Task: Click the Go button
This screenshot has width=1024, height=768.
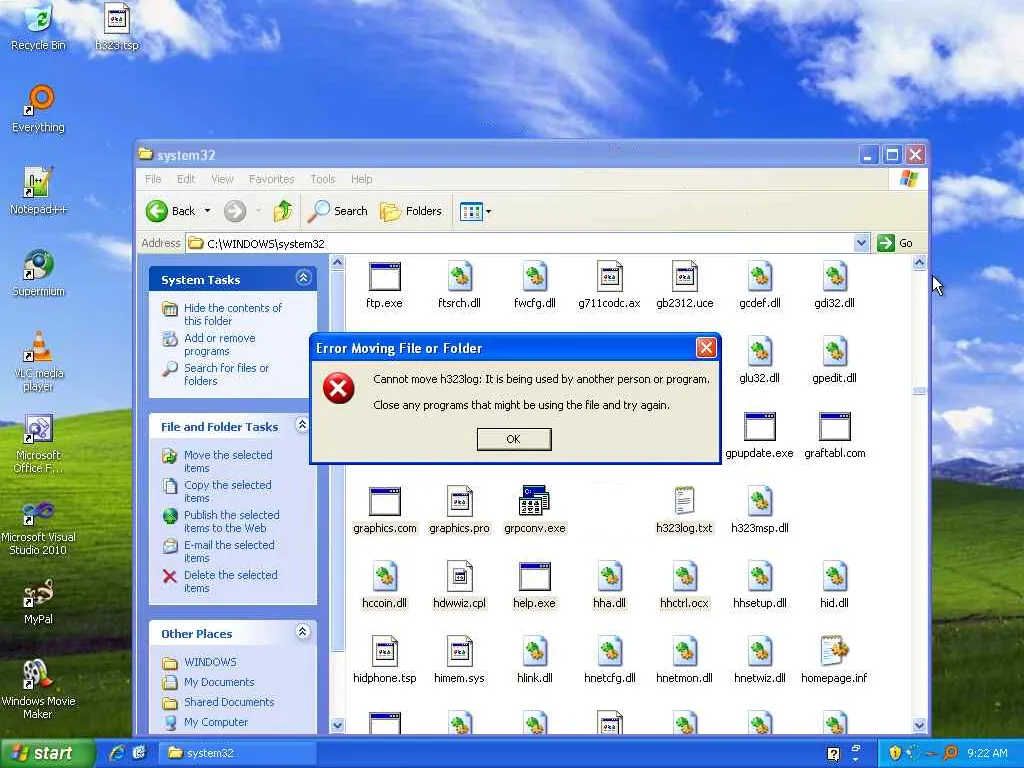Action: click(x=895, y=243)
